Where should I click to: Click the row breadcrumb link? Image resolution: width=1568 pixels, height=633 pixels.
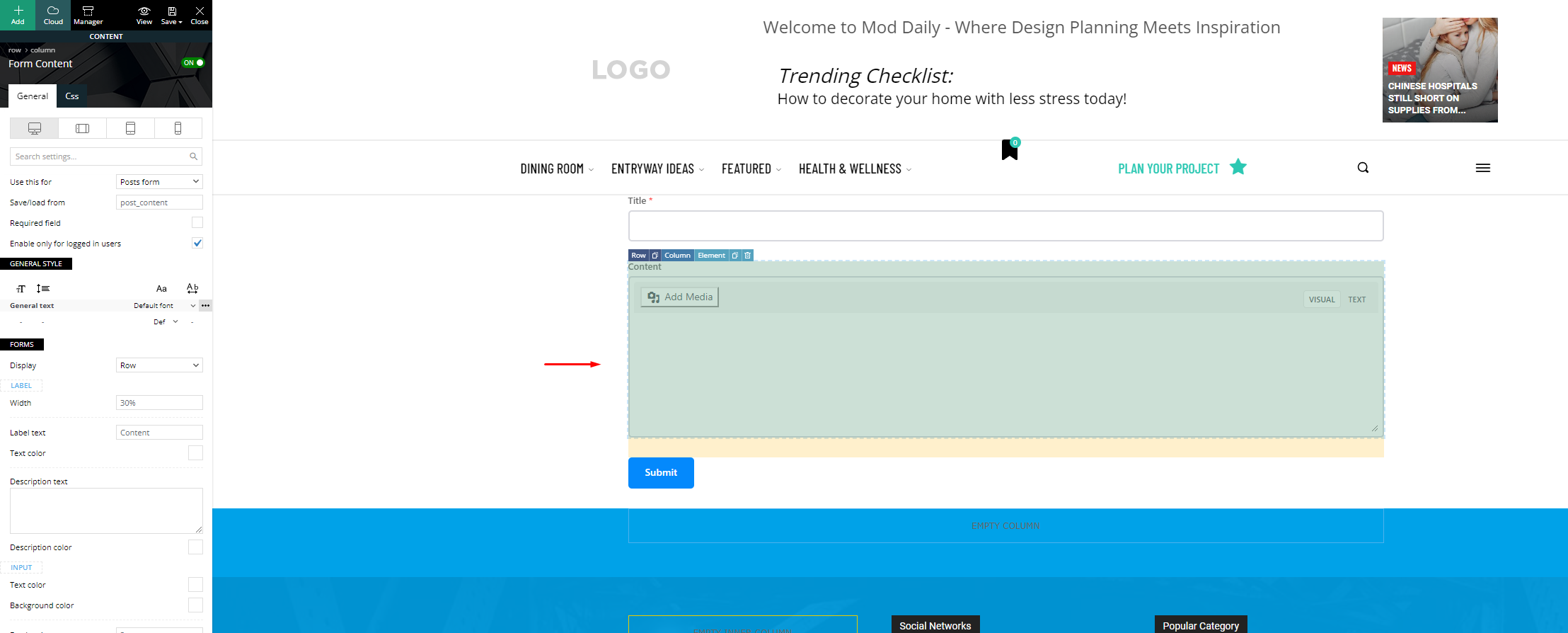click(x=15, y=50)
